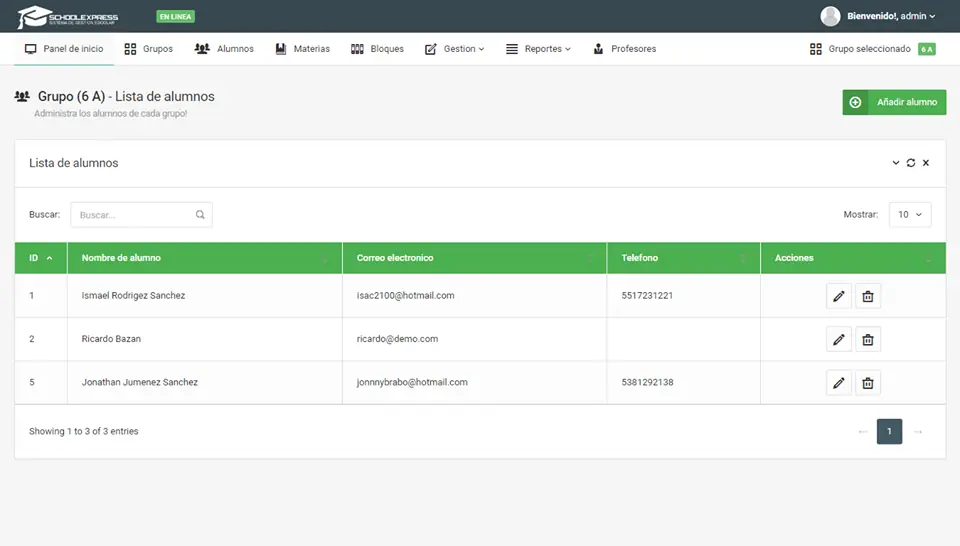Click the admin user avatar
Viewport: 960px width, 546px height.
(830, 16)
